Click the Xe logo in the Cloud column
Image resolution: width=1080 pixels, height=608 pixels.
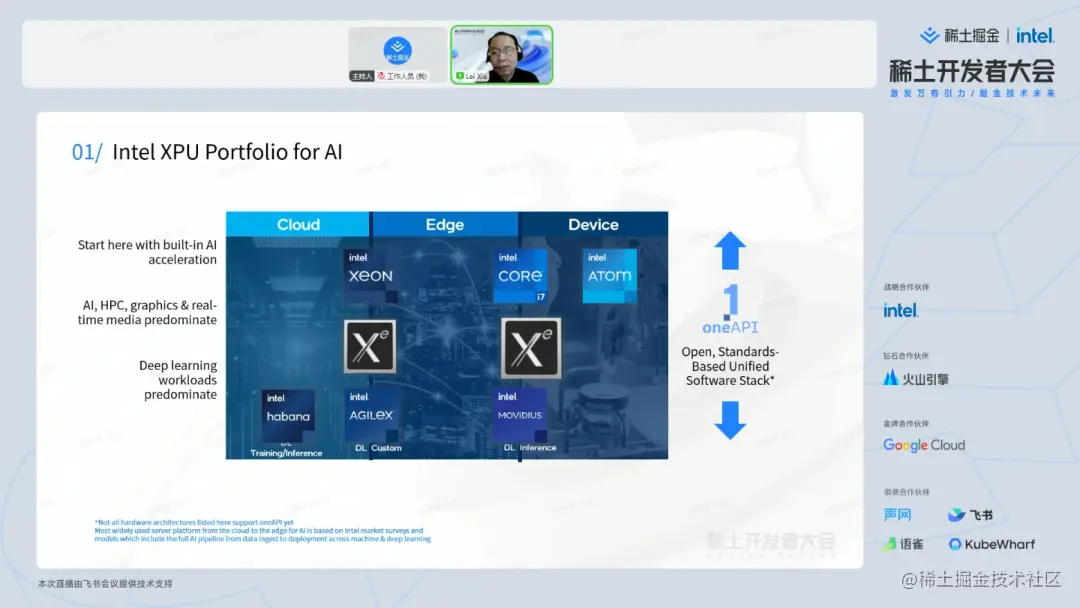pyautogui.click(x=370, y=346)
